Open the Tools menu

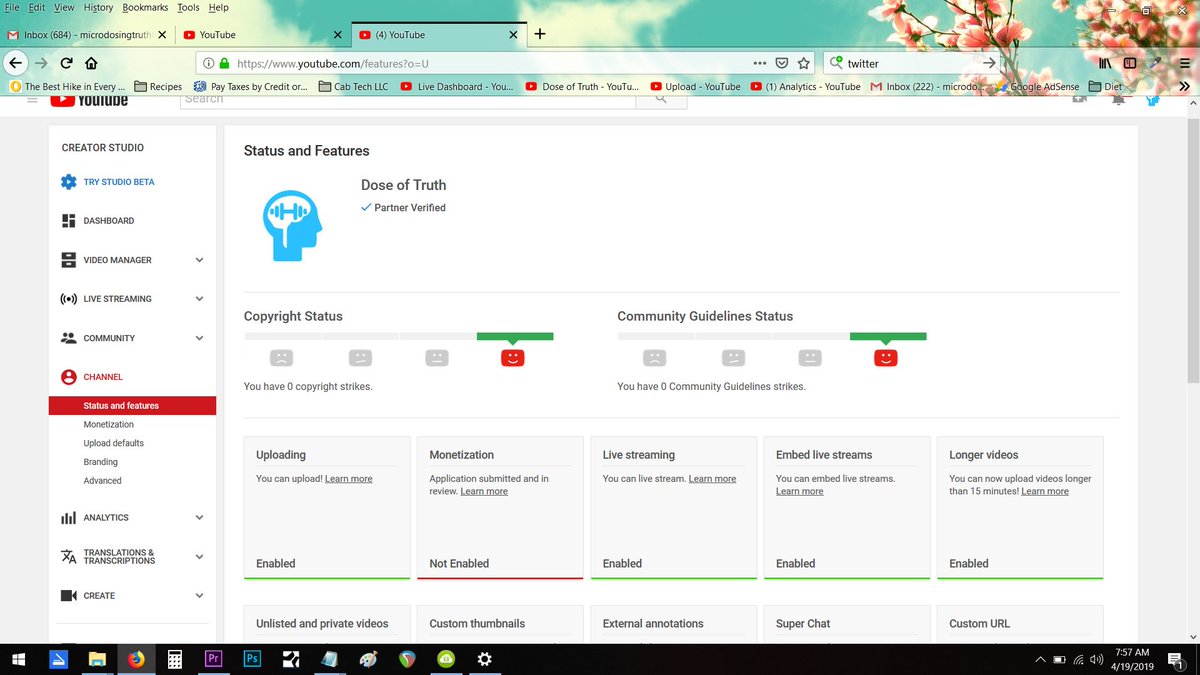(x=188, y=7)
